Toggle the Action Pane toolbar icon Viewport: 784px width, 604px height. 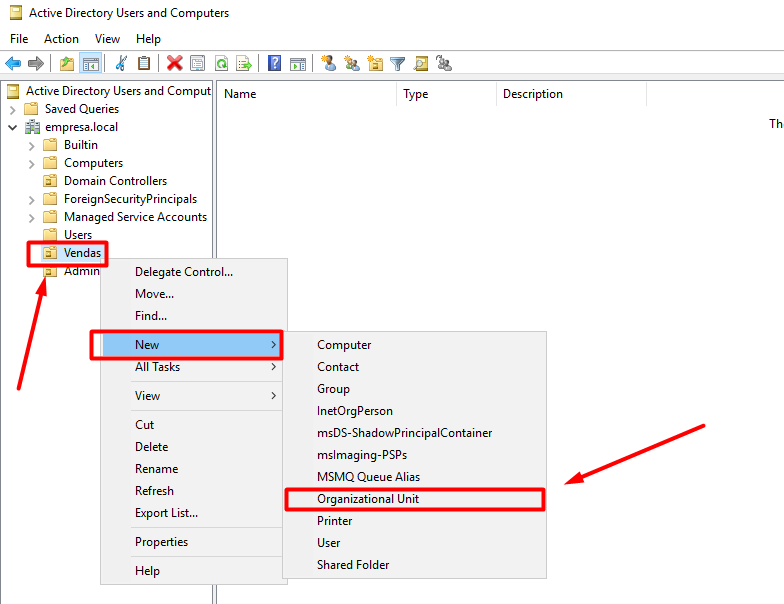298,64
